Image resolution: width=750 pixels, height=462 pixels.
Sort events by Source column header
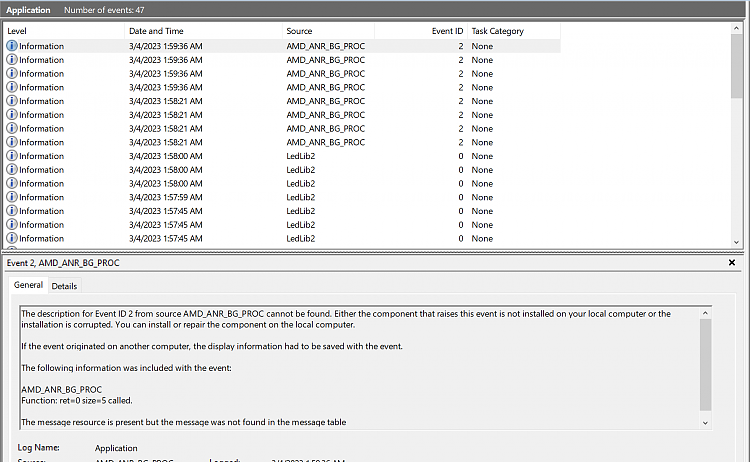point(328,31)
